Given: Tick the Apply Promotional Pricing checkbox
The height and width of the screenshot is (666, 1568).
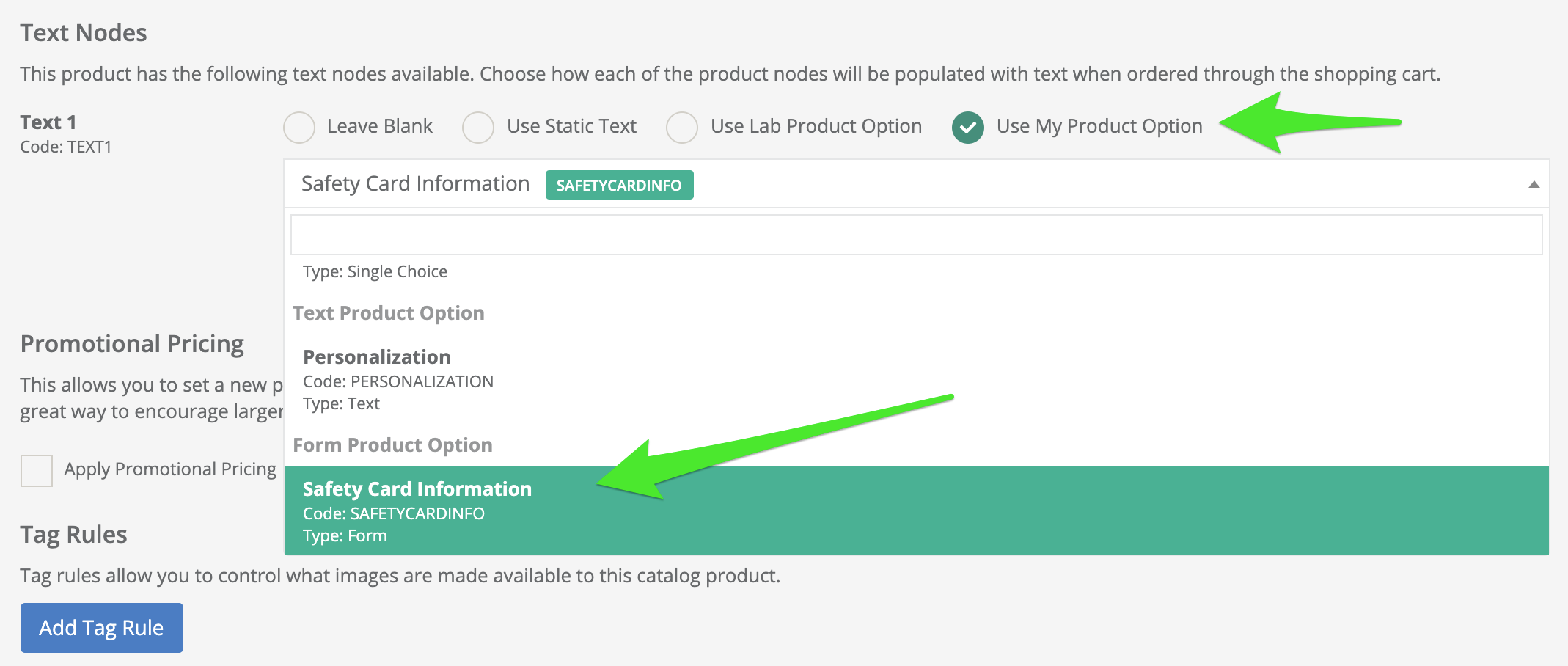Looking at the screenshot, I should pos(37,471).
